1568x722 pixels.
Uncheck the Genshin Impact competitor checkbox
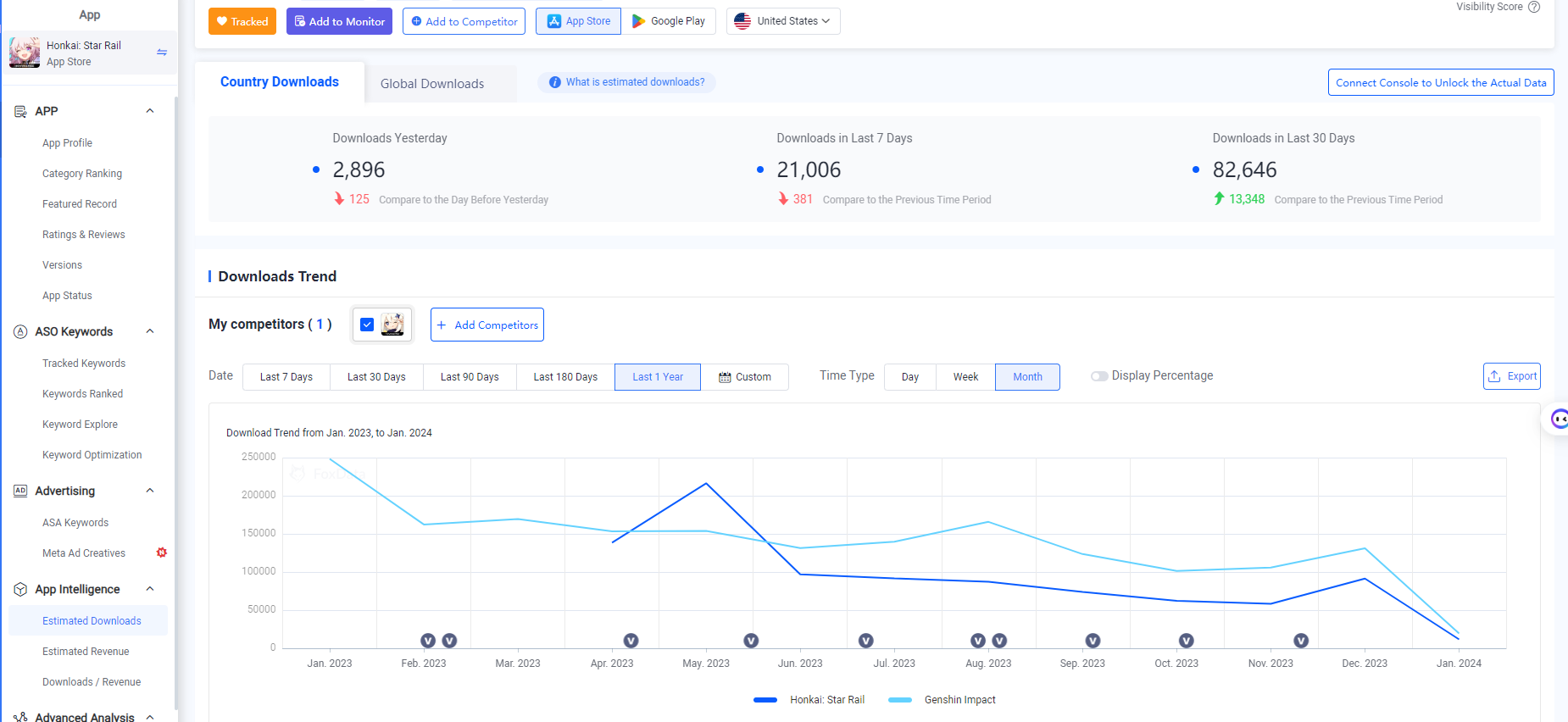coord(367,325)
